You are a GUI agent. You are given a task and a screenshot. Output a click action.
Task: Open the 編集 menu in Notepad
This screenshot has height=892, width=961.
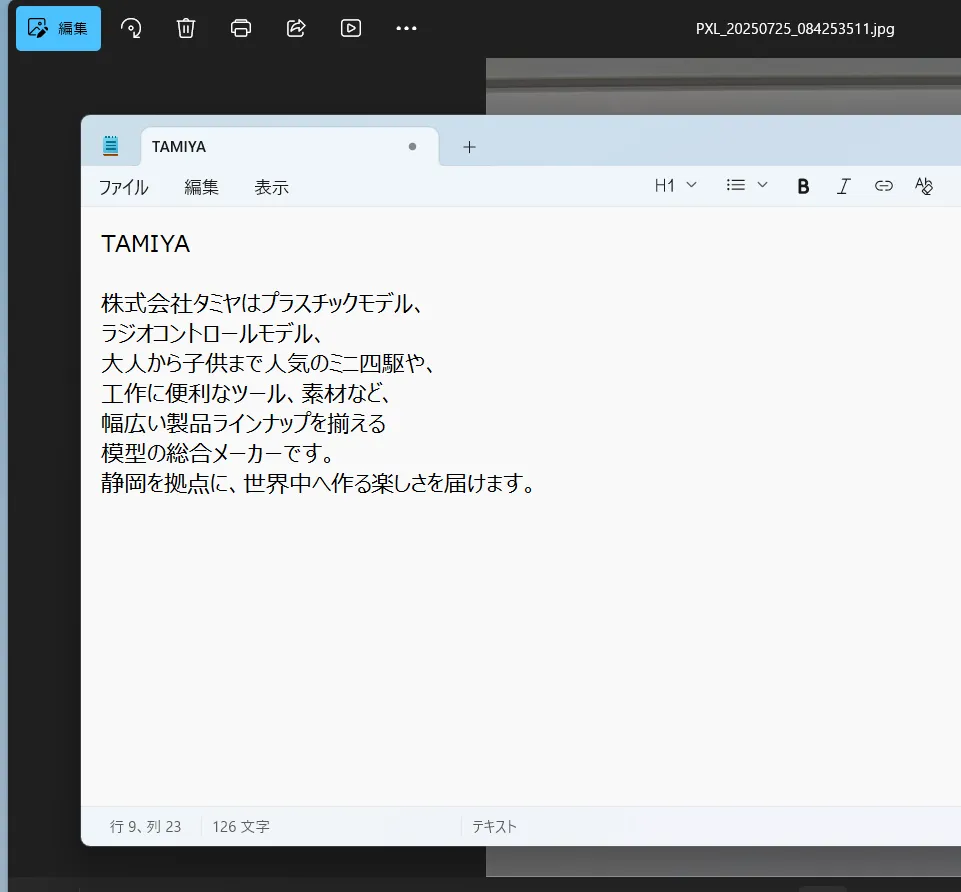point(202,187)
